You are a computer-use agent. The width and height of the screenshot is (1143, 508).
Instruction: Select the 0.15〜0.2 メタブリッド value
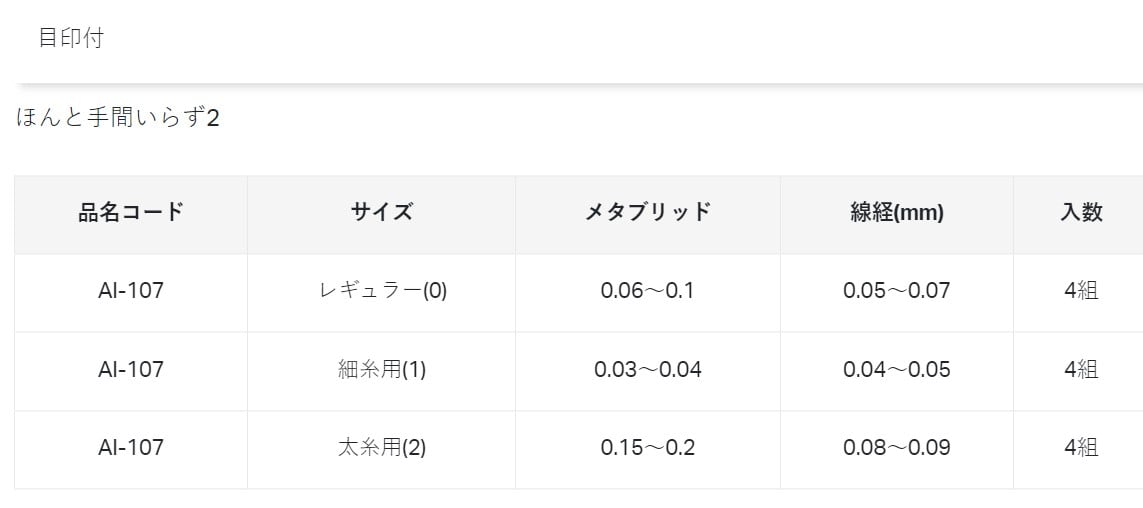[647, 447]
